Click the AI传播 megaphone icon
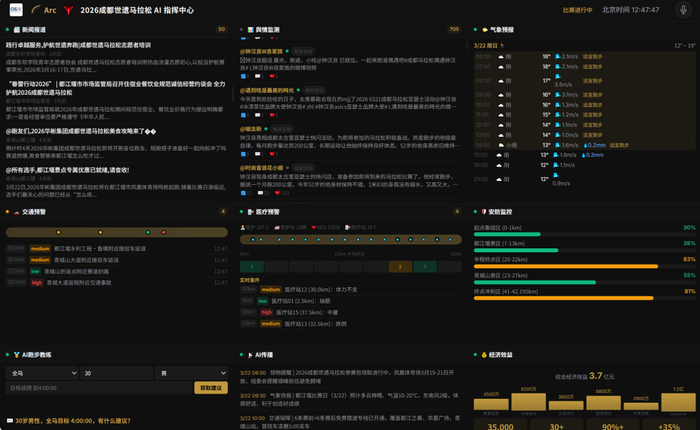Screen dimensions: 700x430 click(x=250, y=355)
